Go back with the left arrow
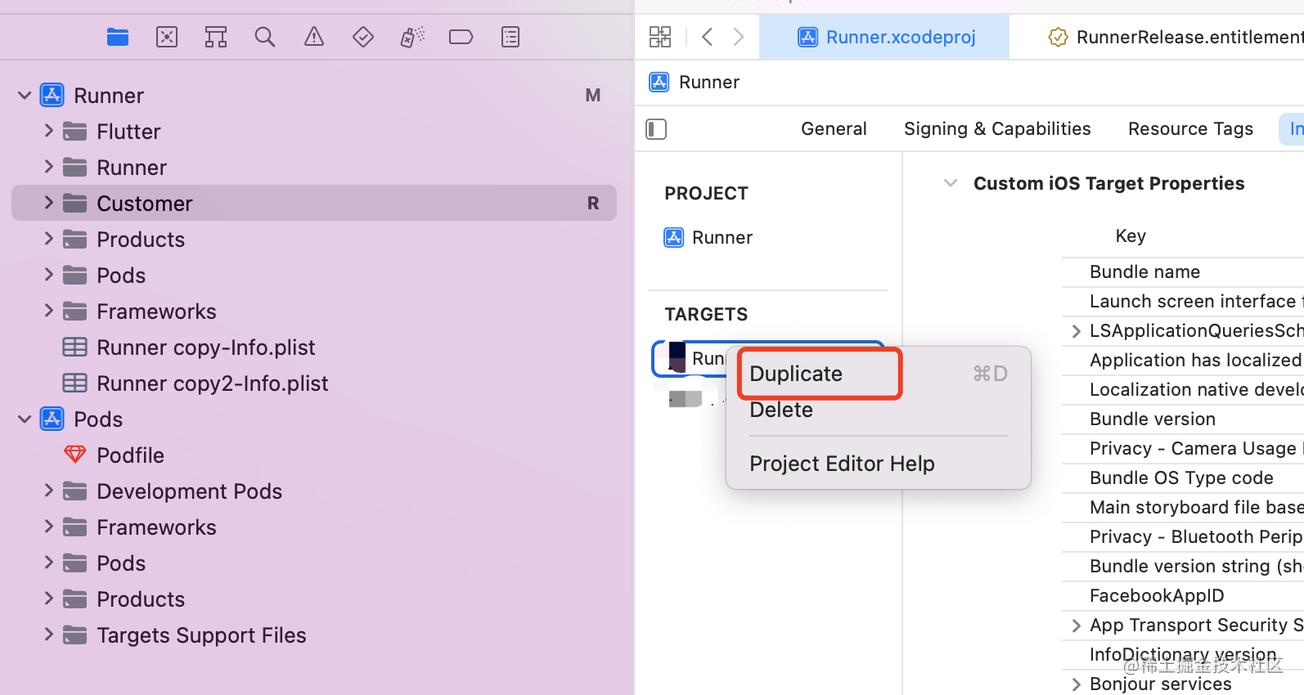This screenshot has height=695, width=1304. click(707, 37)
